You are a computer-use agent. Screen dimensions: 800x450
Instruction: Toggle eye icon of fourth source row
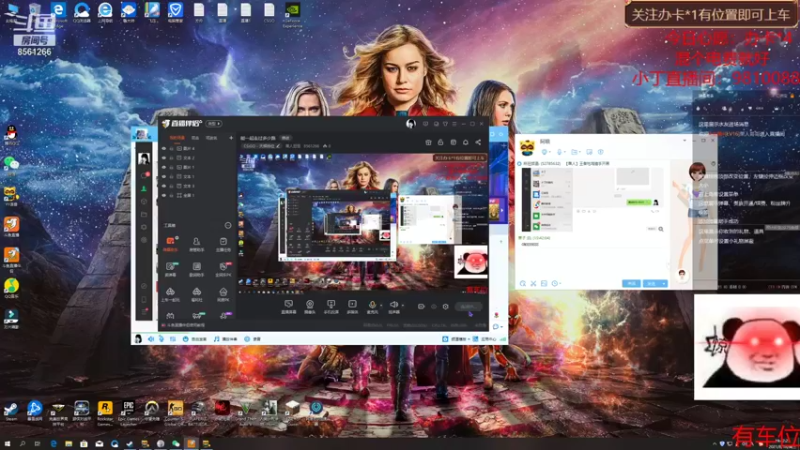[164, 177]
